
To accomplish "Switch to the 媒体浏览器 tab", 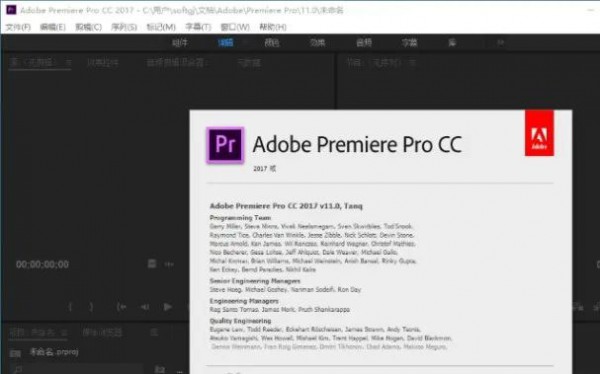I will pyautogui.click(x=103, y=332).
